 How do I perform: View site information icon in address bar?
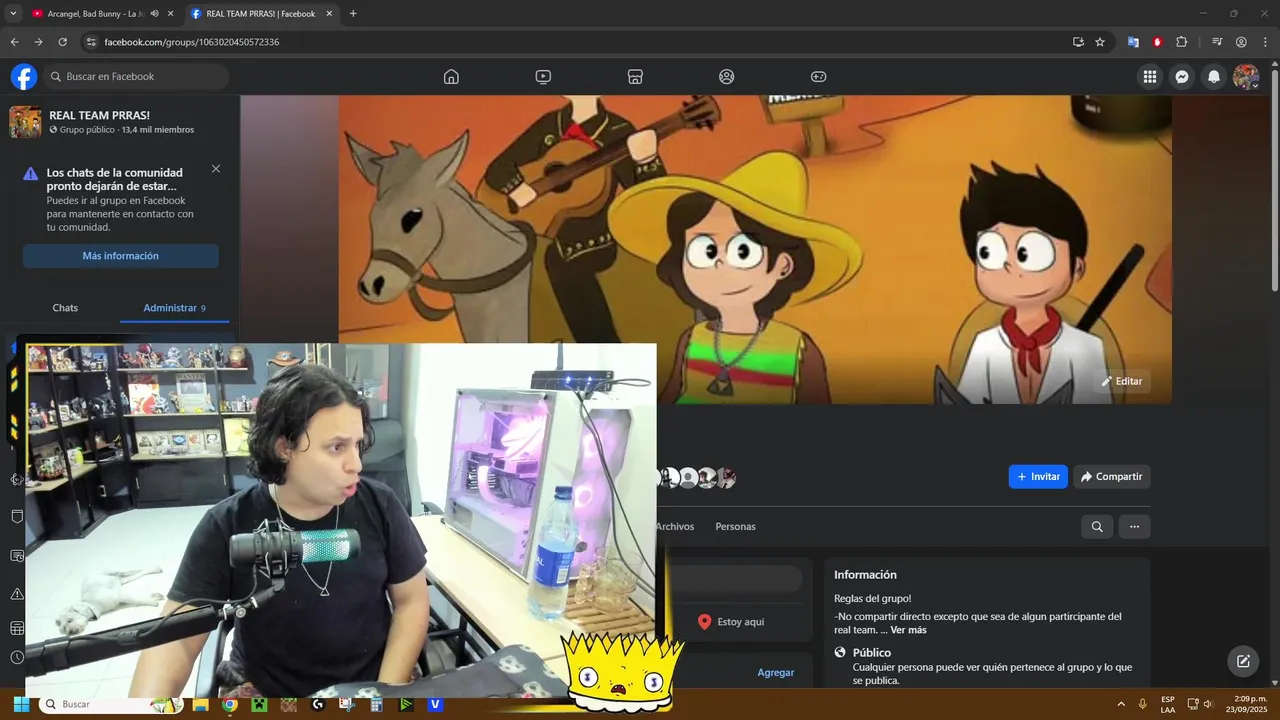[90, 42]
